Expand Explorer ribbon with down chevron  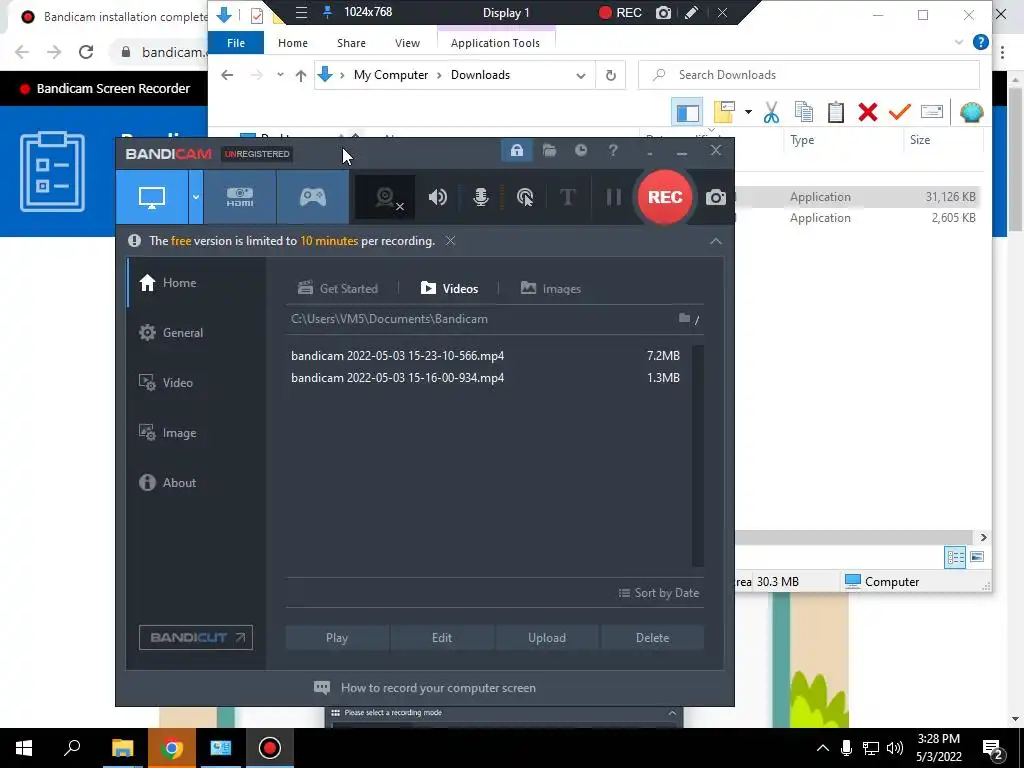959,42
